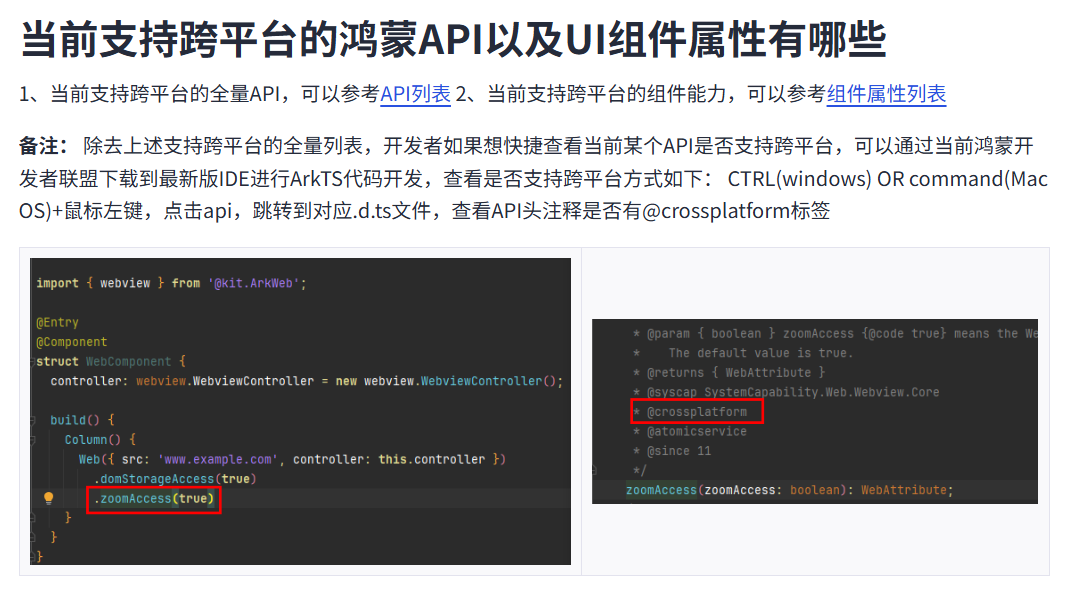Viewport: 1066px width, 605px height.
Task: Click the @since 11 annotation
Action: point(679,451)
